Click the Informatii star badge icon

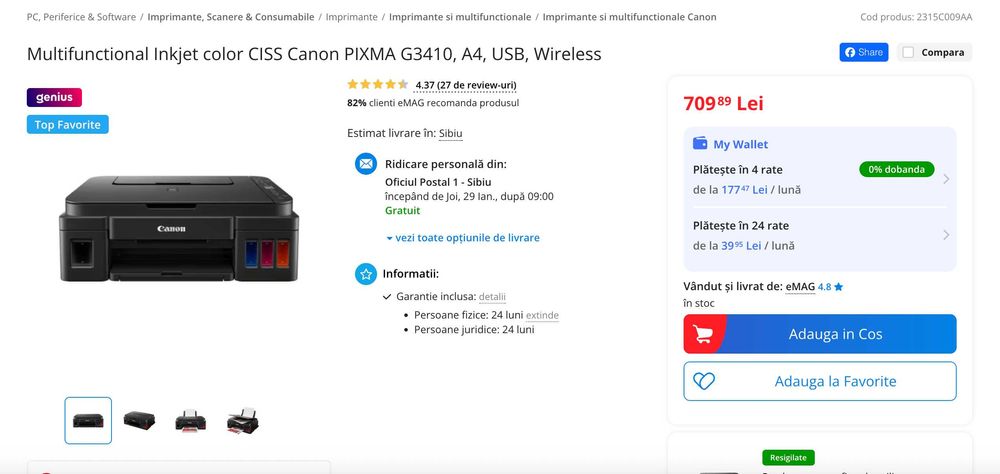pos(366,273)
